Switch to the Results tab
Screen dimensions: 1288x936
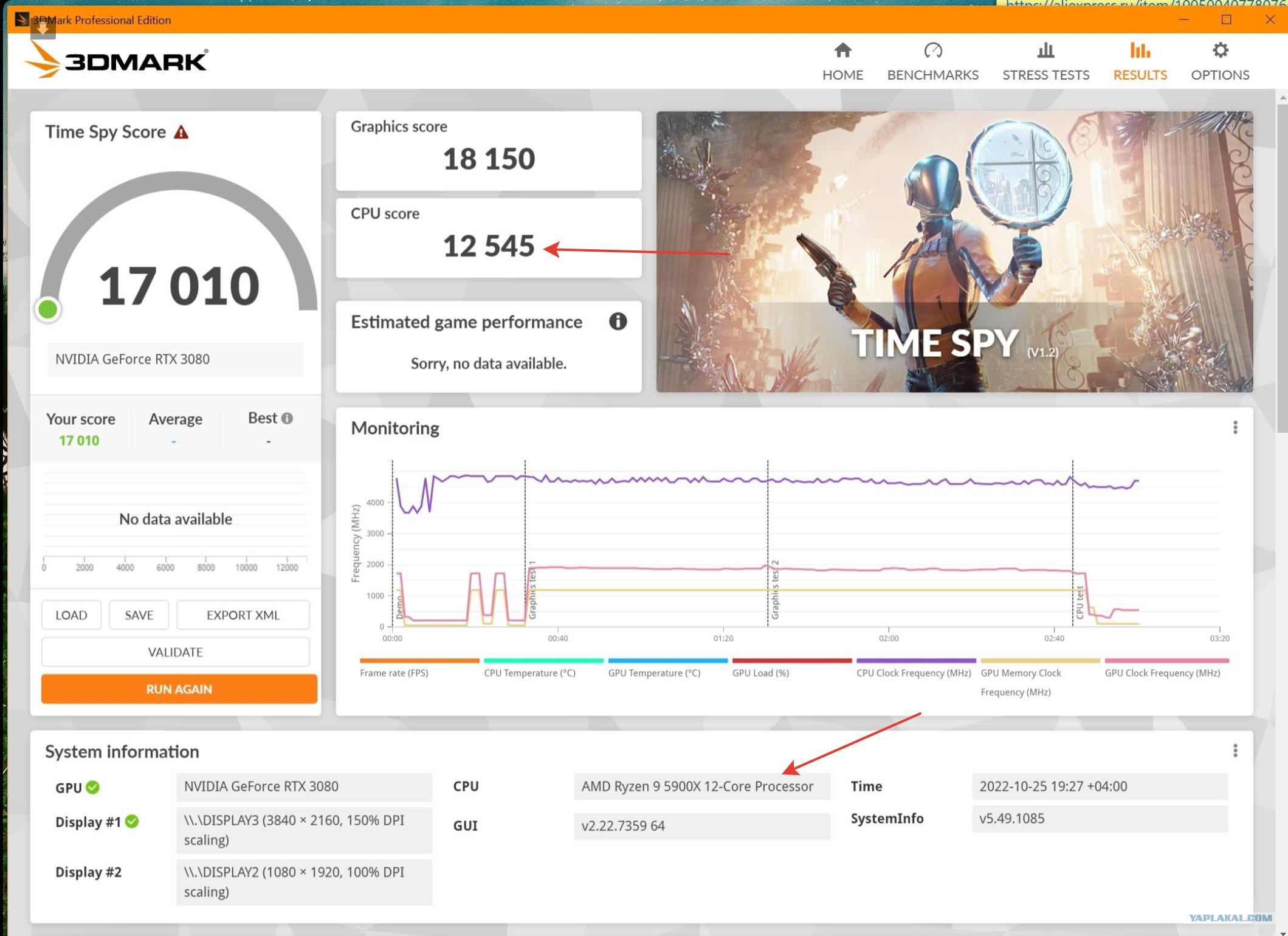coord(1140,61)
